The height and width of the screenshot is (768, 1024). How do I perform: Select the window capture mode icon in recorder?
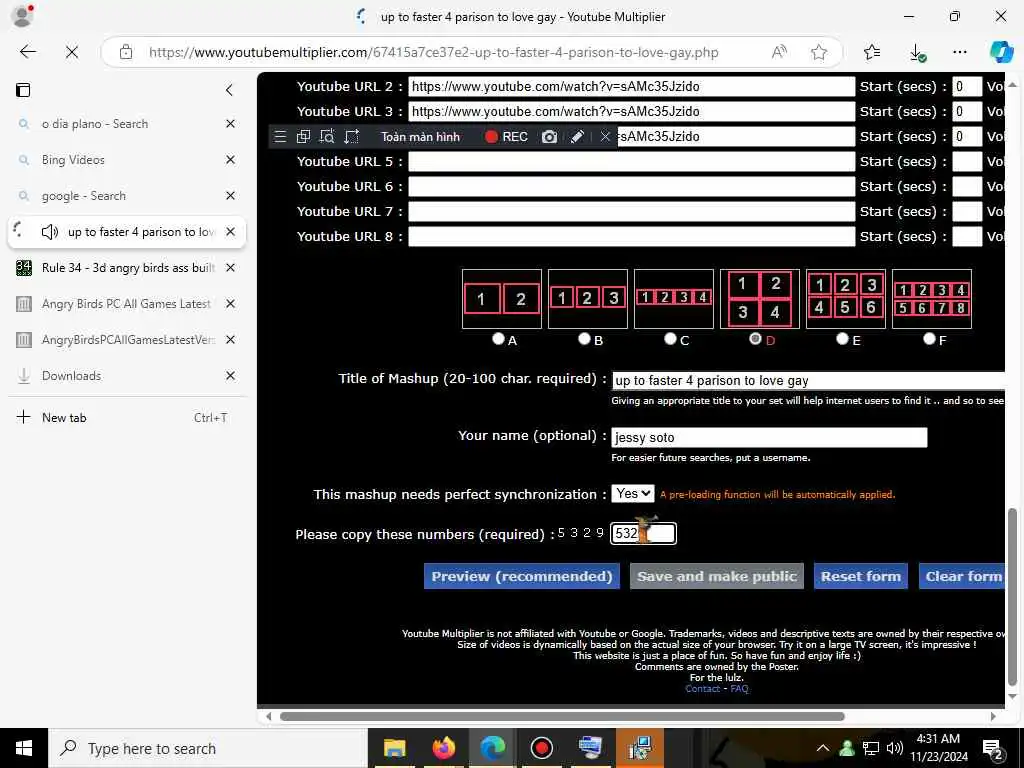click(x=303, y=136)
